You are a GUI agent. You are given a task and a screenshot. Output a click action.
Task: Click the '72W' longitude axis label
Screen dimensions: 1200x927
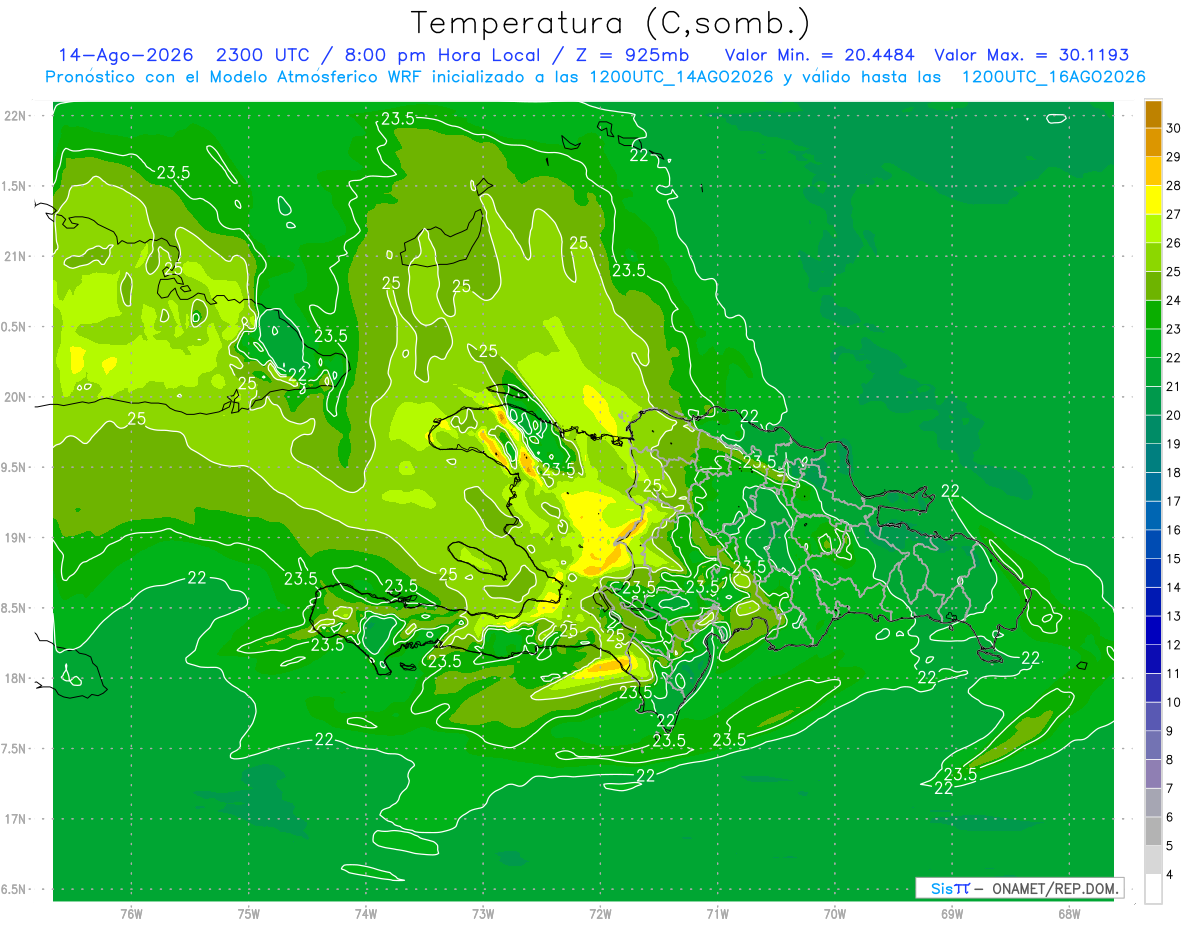[x=600, y=914]
